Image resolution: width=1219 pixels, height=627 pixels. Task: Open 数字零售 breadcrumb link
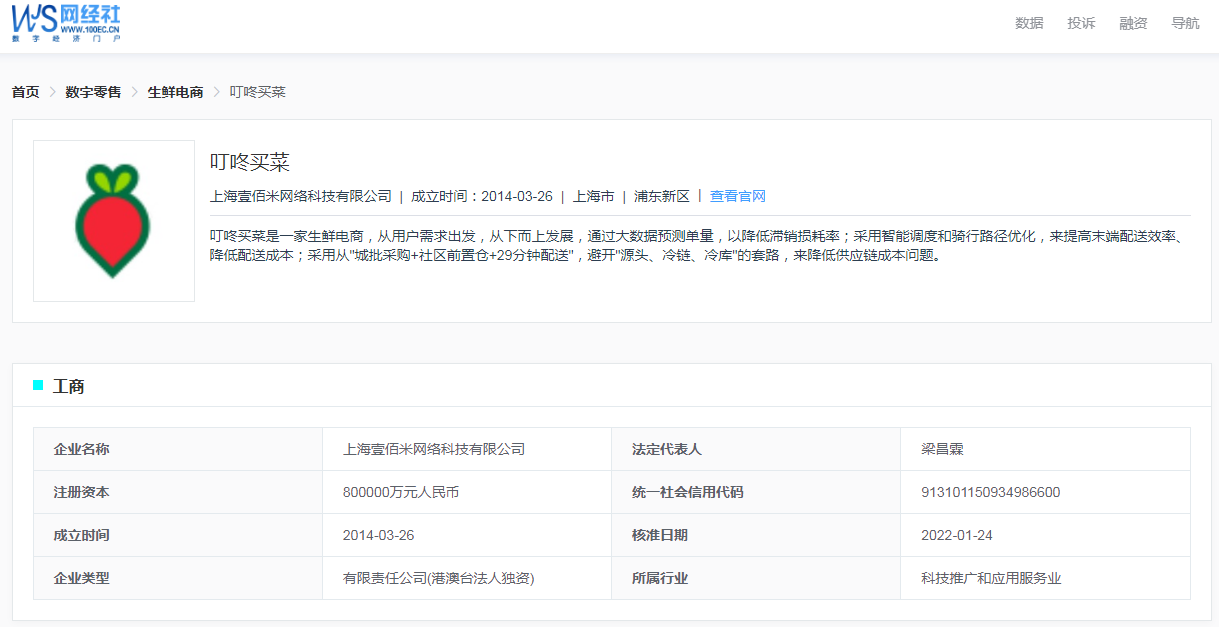point(93,92)
